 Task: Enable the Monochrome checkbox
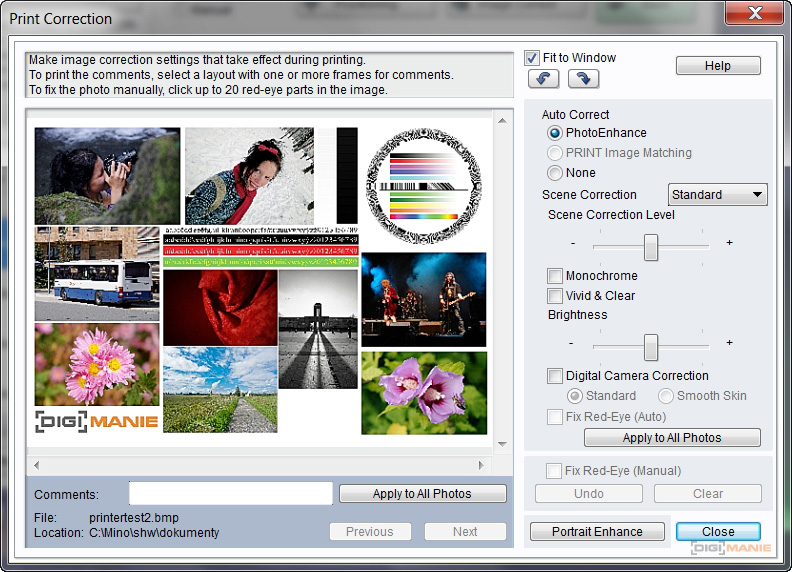click(555, 276)
